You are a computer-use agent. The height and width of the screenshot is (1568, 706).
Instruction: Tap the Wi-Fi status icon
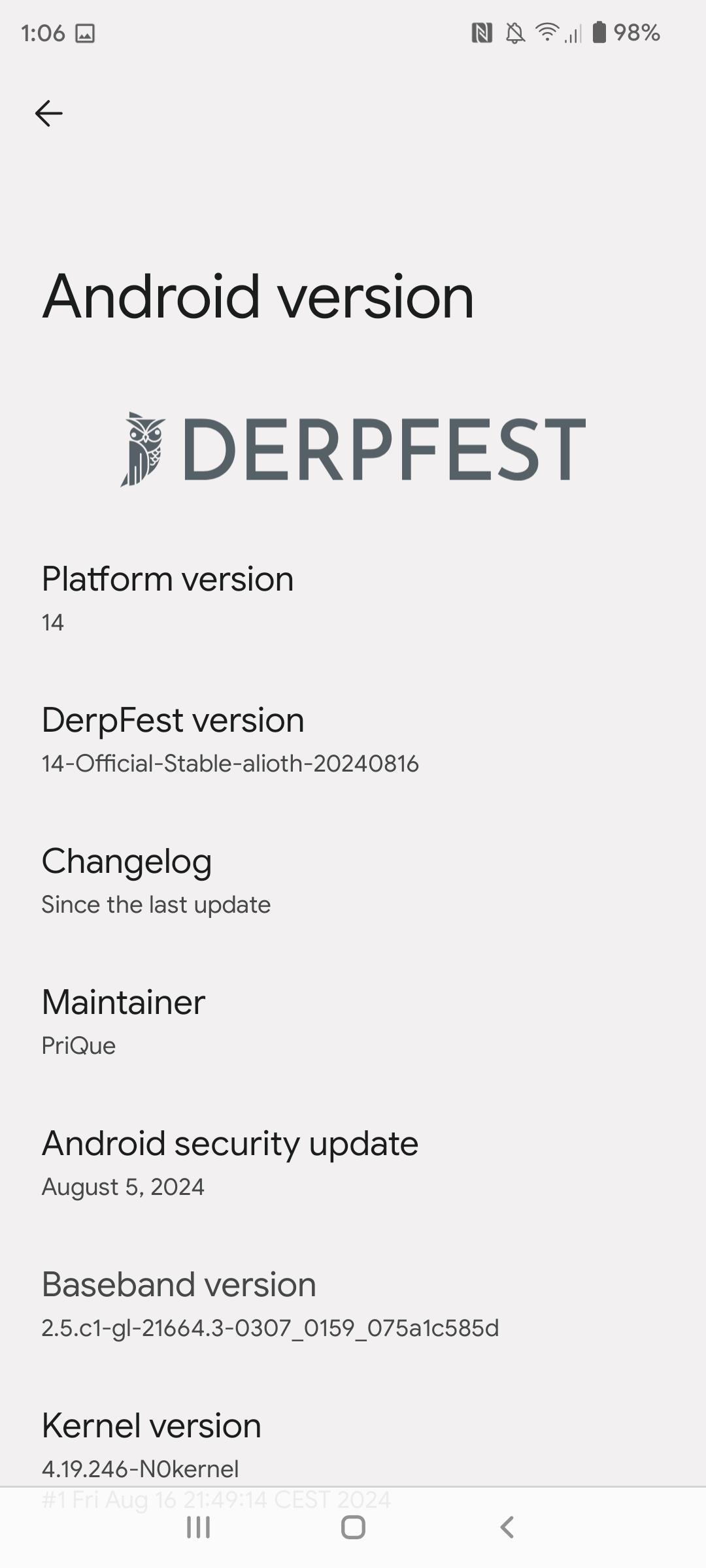(546, 33)
